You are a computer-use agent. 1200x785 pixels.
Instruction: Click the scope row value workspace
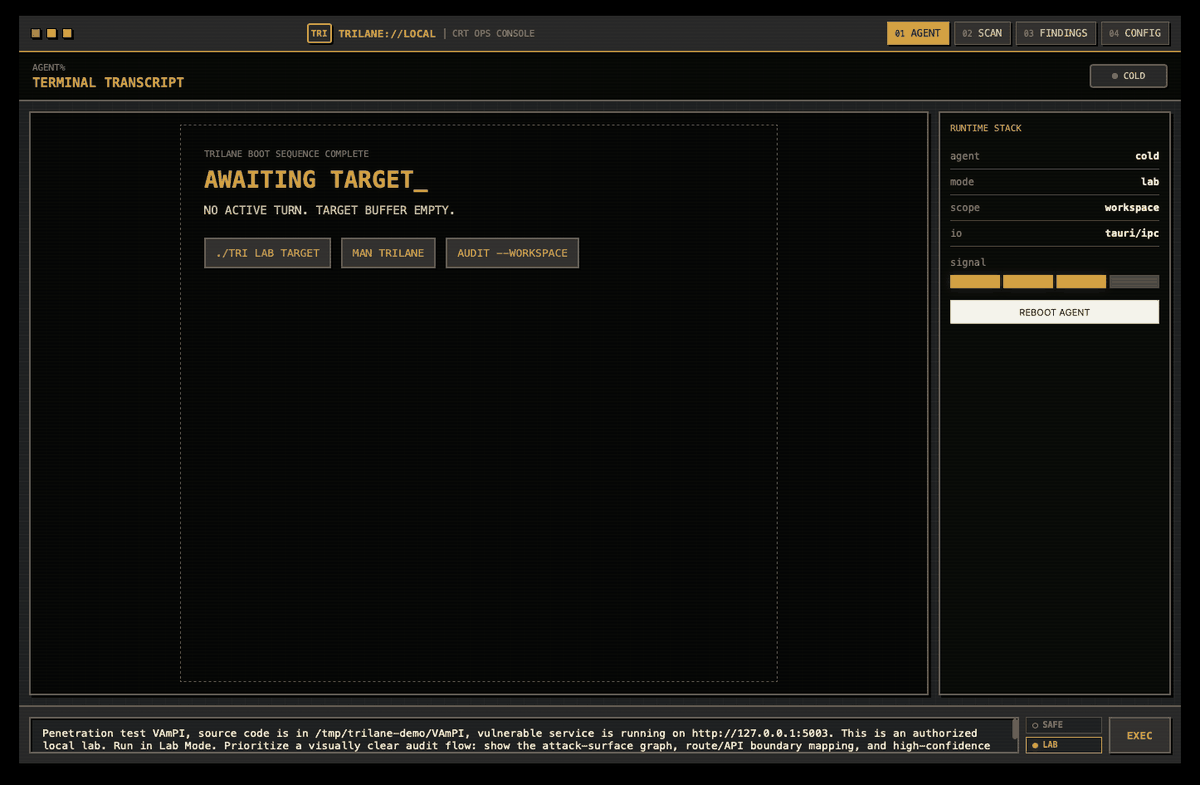1132,208
